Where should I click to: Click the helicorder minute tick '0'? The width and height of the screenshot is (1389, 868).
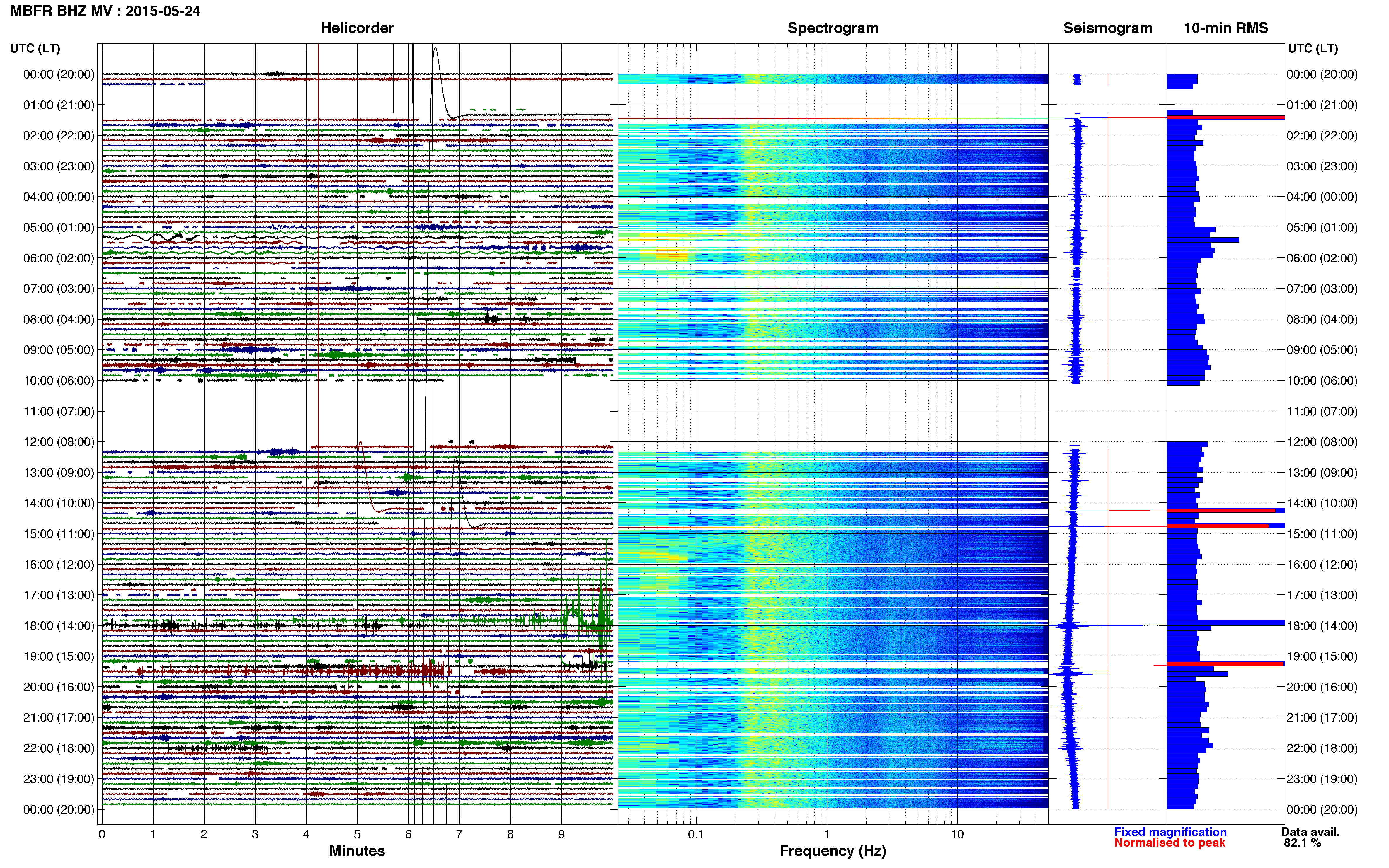point(102,834)
